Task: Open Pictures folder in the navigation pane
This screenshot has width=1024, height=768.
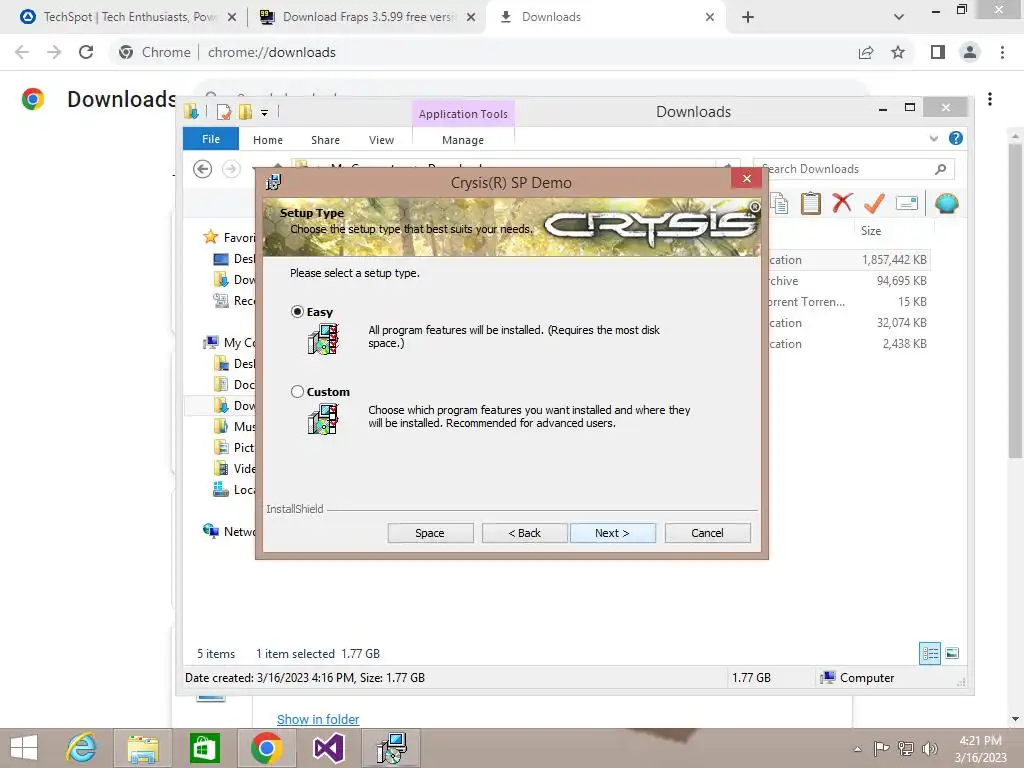Action: pyautogui.click(x=234, y=447)
